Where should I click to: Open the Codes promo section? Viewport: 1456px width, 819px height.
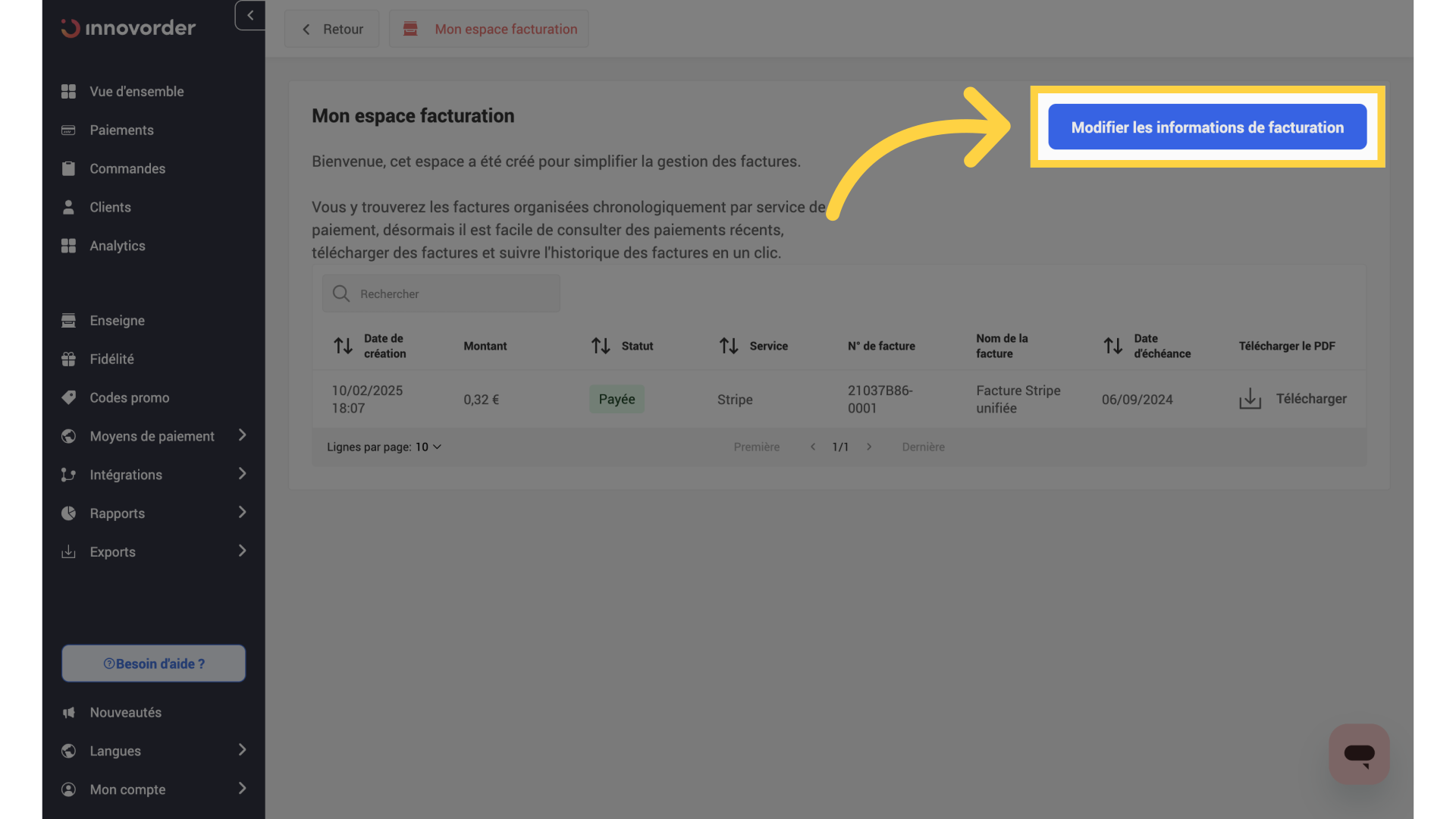[x=129, y=397]
